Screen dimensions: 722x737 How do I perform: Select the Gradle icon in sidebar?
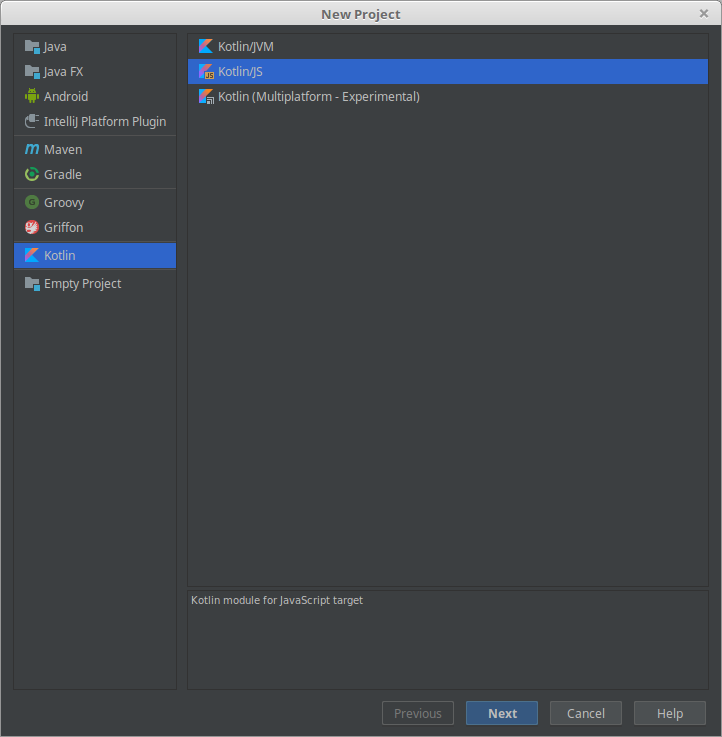tap(32, 174)
